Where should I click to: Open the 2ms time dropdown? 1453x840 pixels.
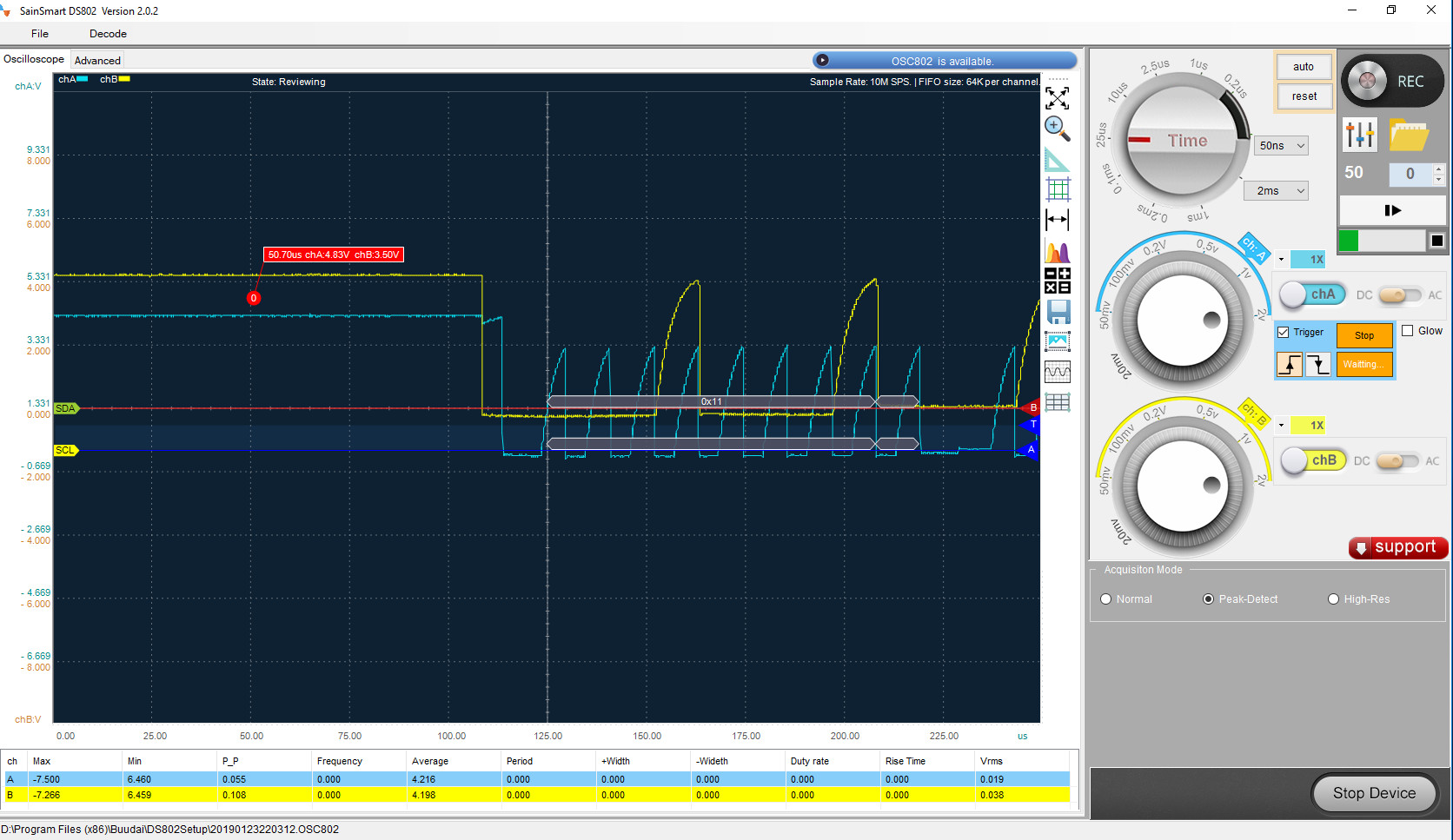pyautogui.click(x=1276, y=191)
